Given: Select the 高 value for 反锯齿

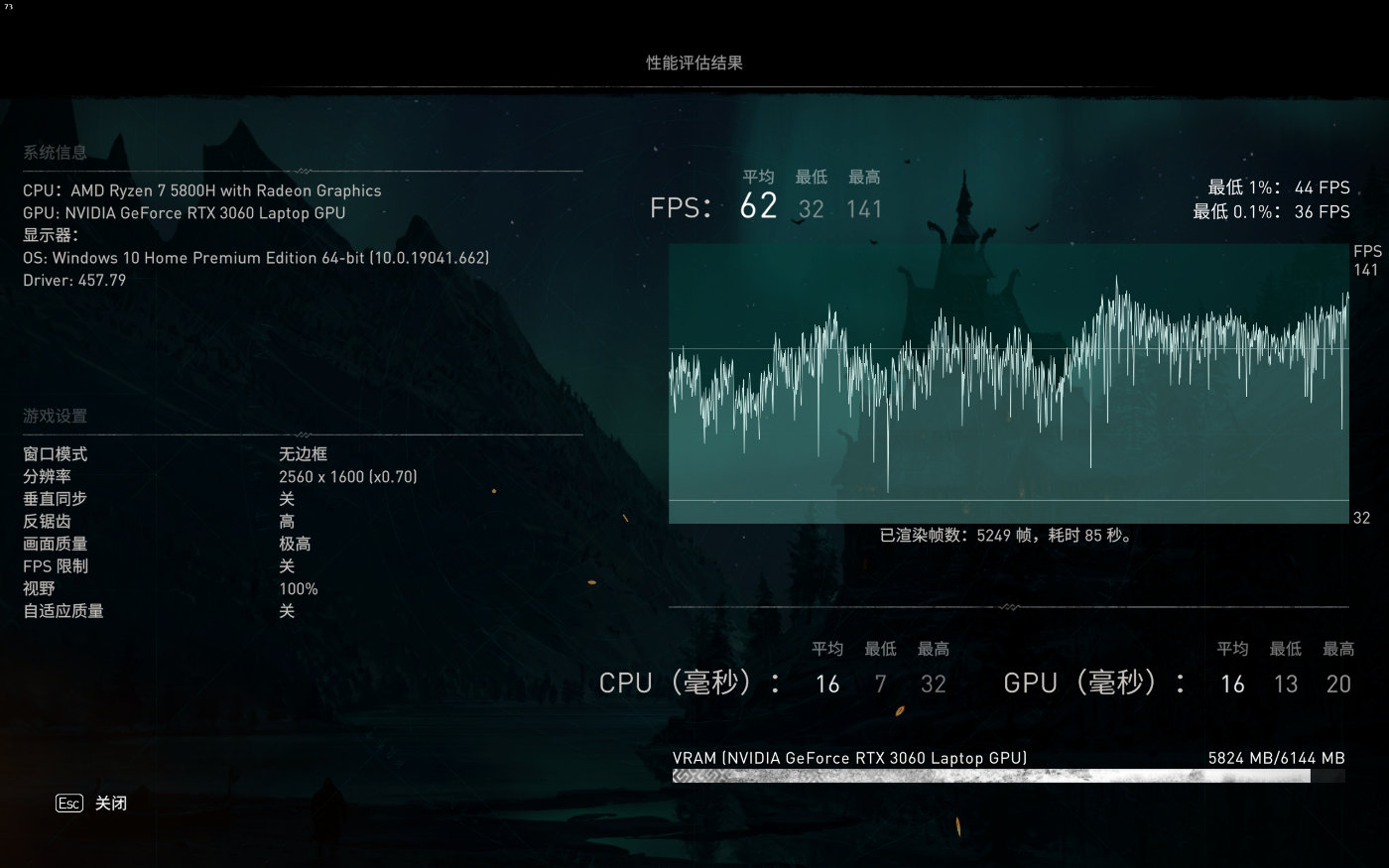Looking at the screenshot, I should click(287, 522).
